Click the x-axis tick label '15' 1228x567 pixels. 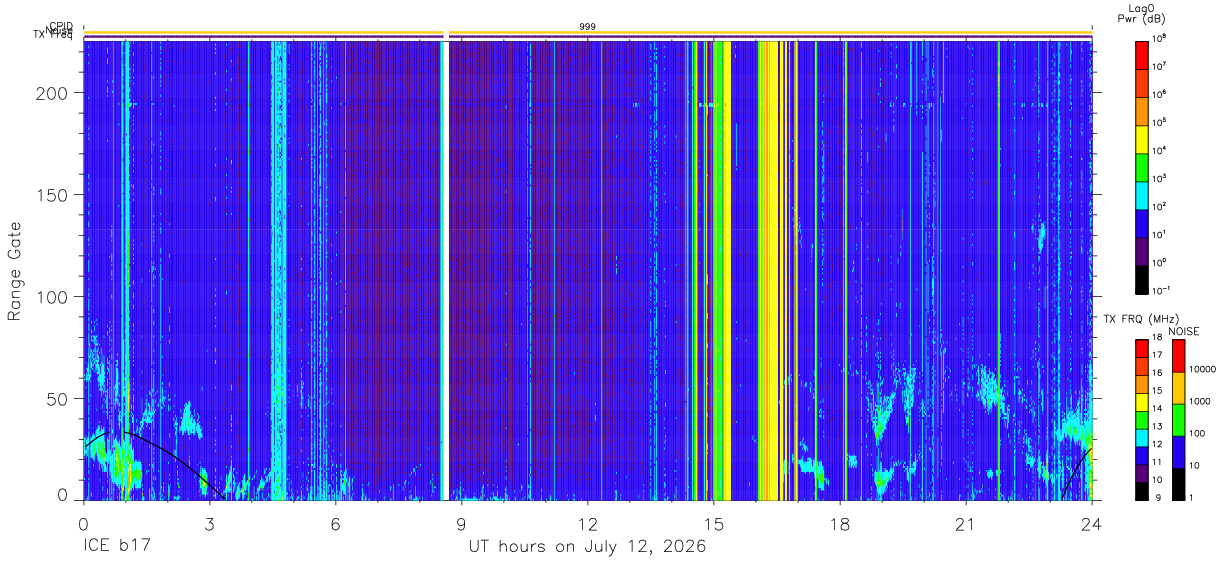714,524
